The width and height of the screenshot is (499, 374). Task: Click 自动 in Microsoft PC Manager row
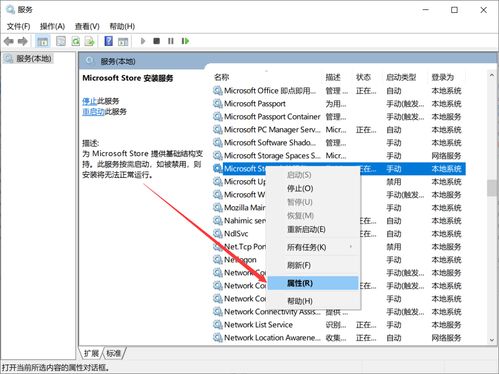pos(394,130)
